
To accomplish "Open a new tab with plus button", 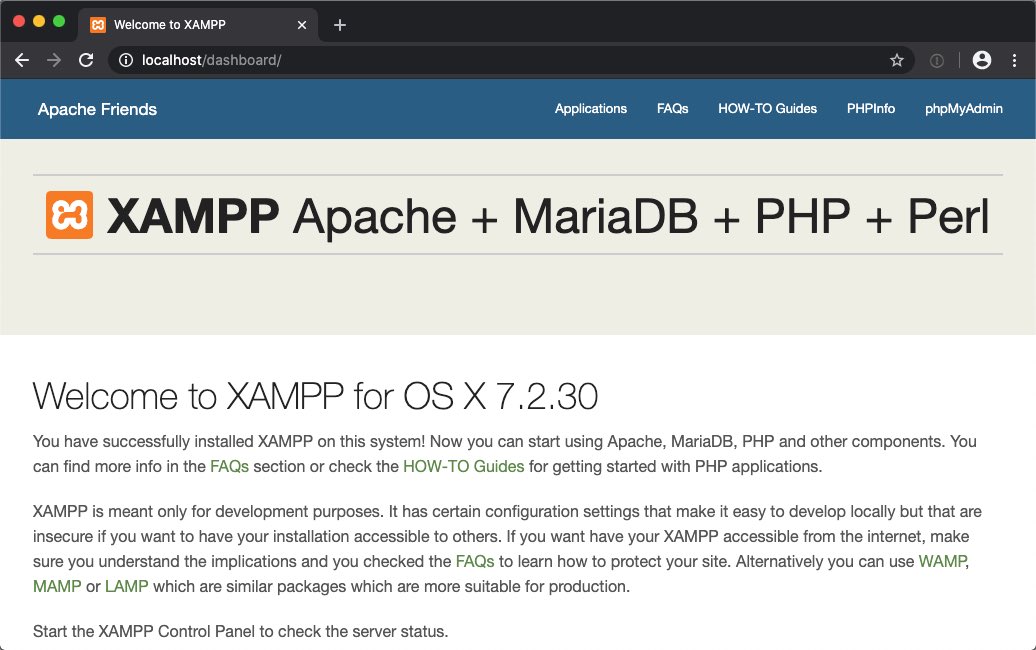I will (x=340, y=25).
